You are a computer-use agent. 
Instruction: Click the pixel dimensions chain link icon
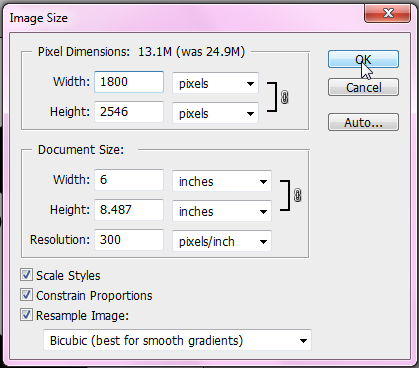[x=284, y=97]
